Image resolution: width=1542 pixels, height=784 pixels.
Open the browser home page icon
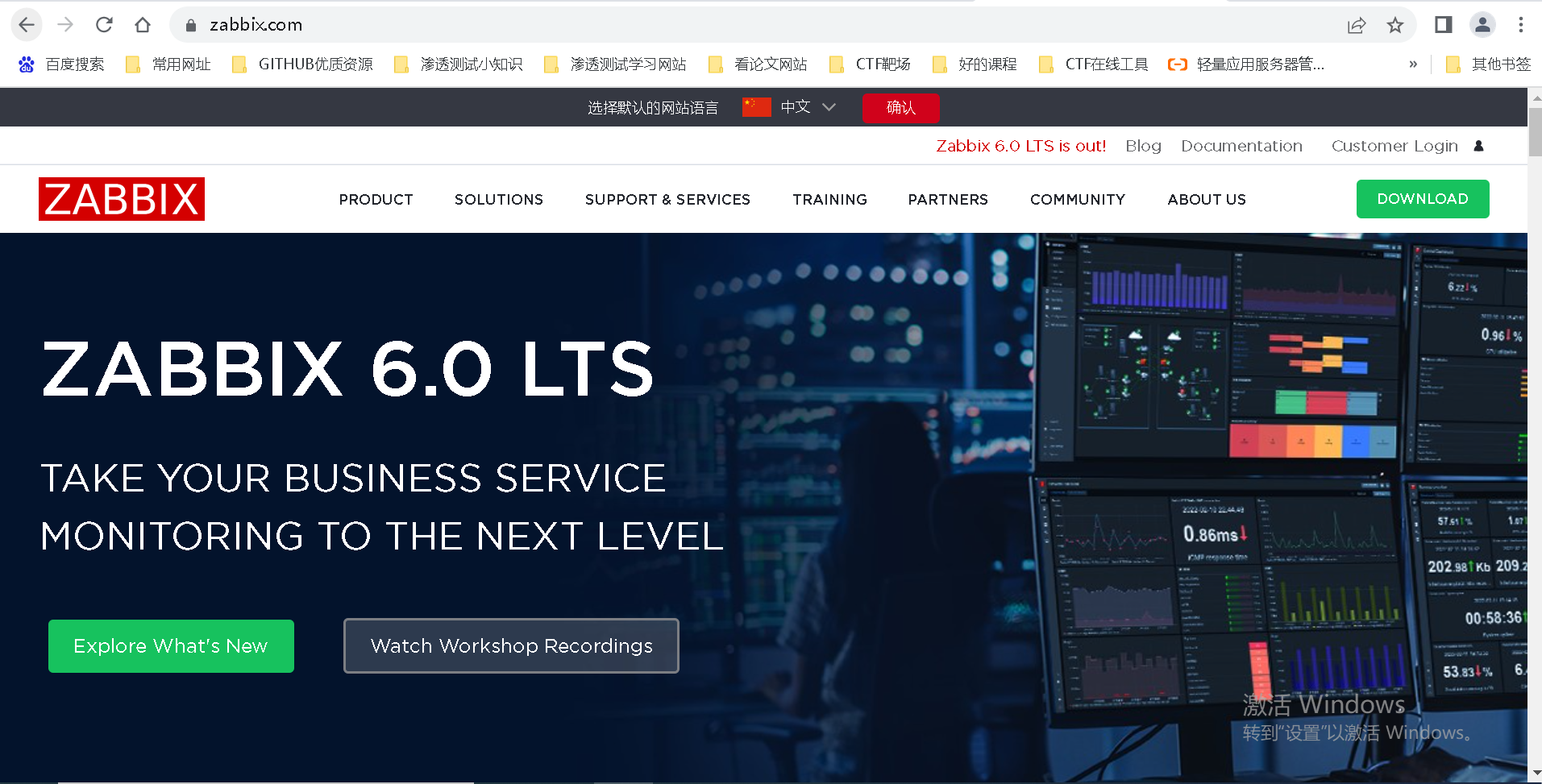click(x=143, y=24)
